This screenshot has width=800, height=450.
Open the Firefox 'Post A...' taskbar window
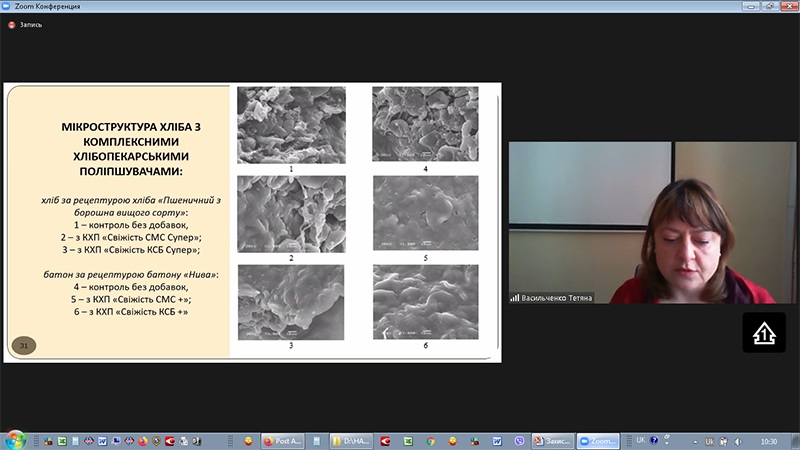coord(281,440)
